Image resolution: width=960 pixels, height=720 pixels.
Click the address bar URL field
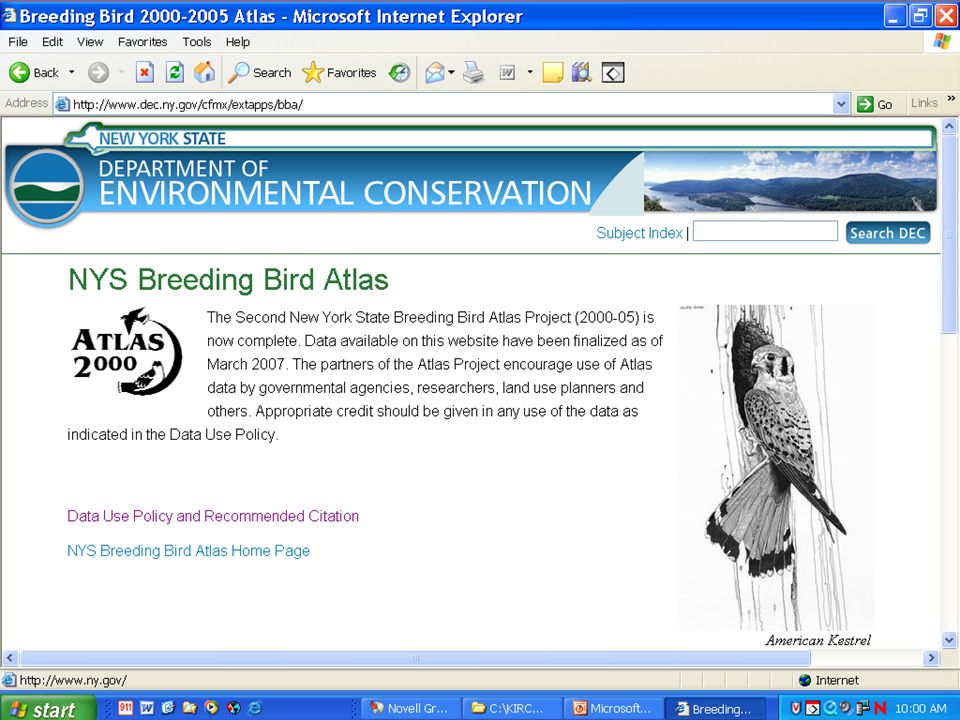tap(444, 104)
